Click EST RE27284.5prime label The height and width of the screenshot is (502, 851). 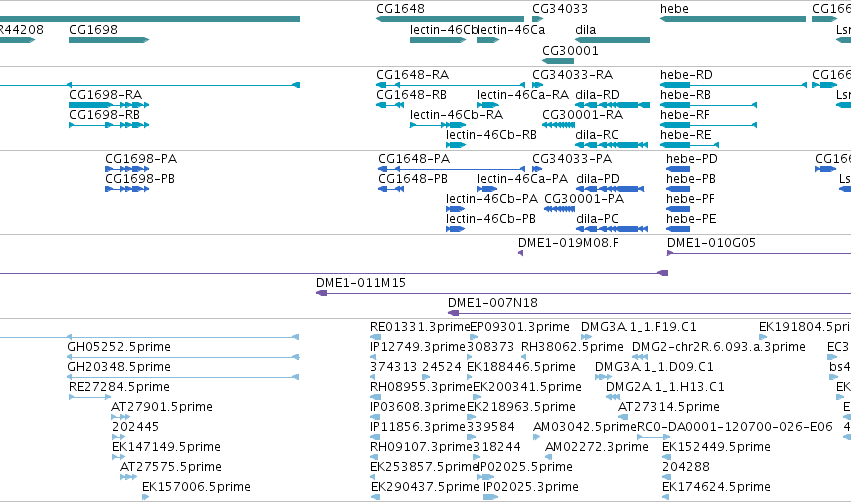point(119,387)
